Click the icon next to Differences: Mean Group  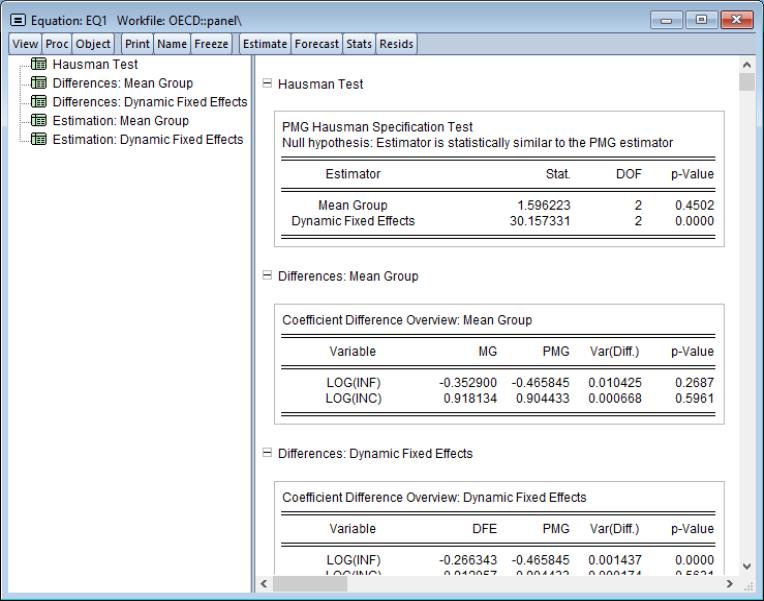41,83
